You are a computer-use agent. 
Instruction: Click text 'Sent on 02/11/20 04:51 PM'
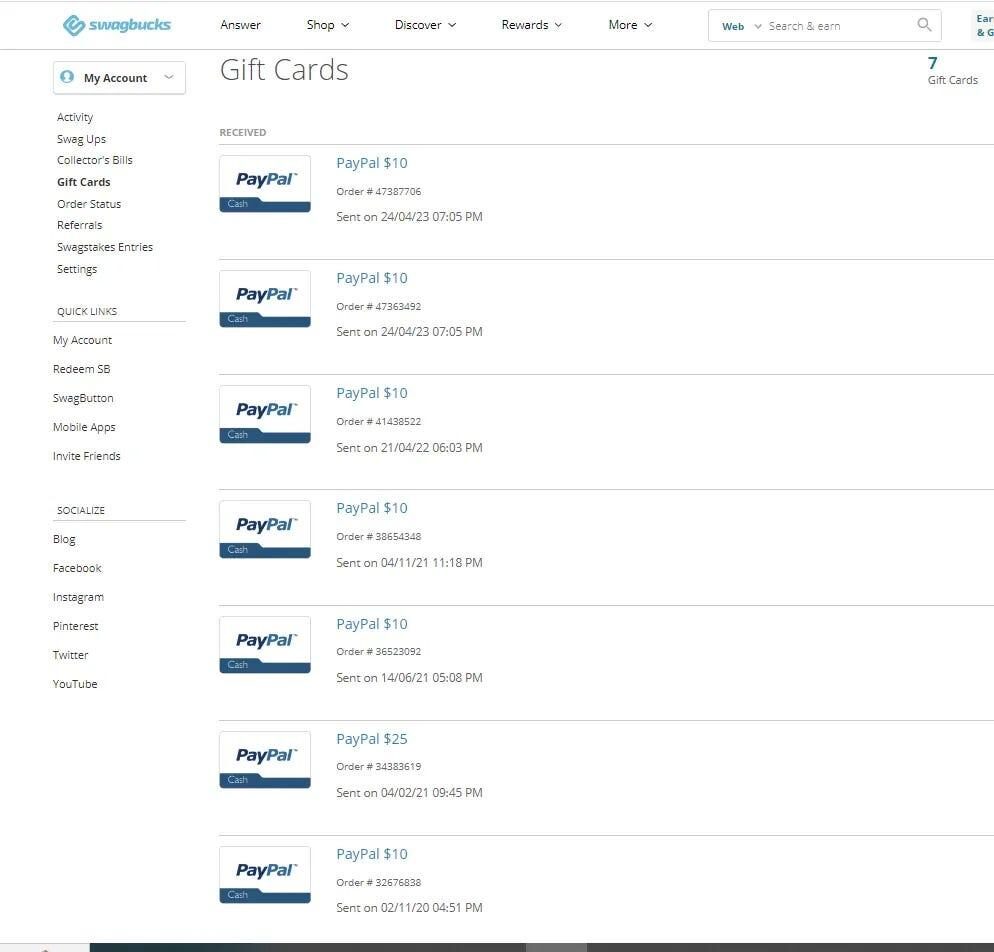click(x=409, y=908)
